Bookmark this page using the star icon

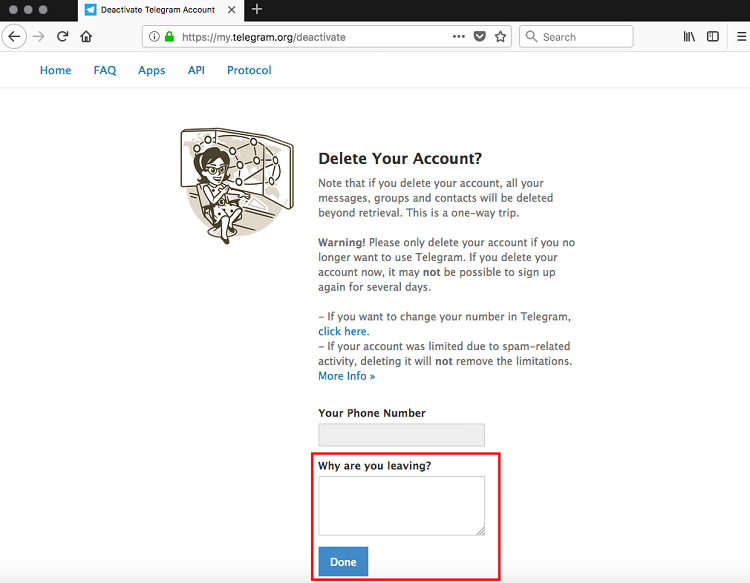(501, 37)
